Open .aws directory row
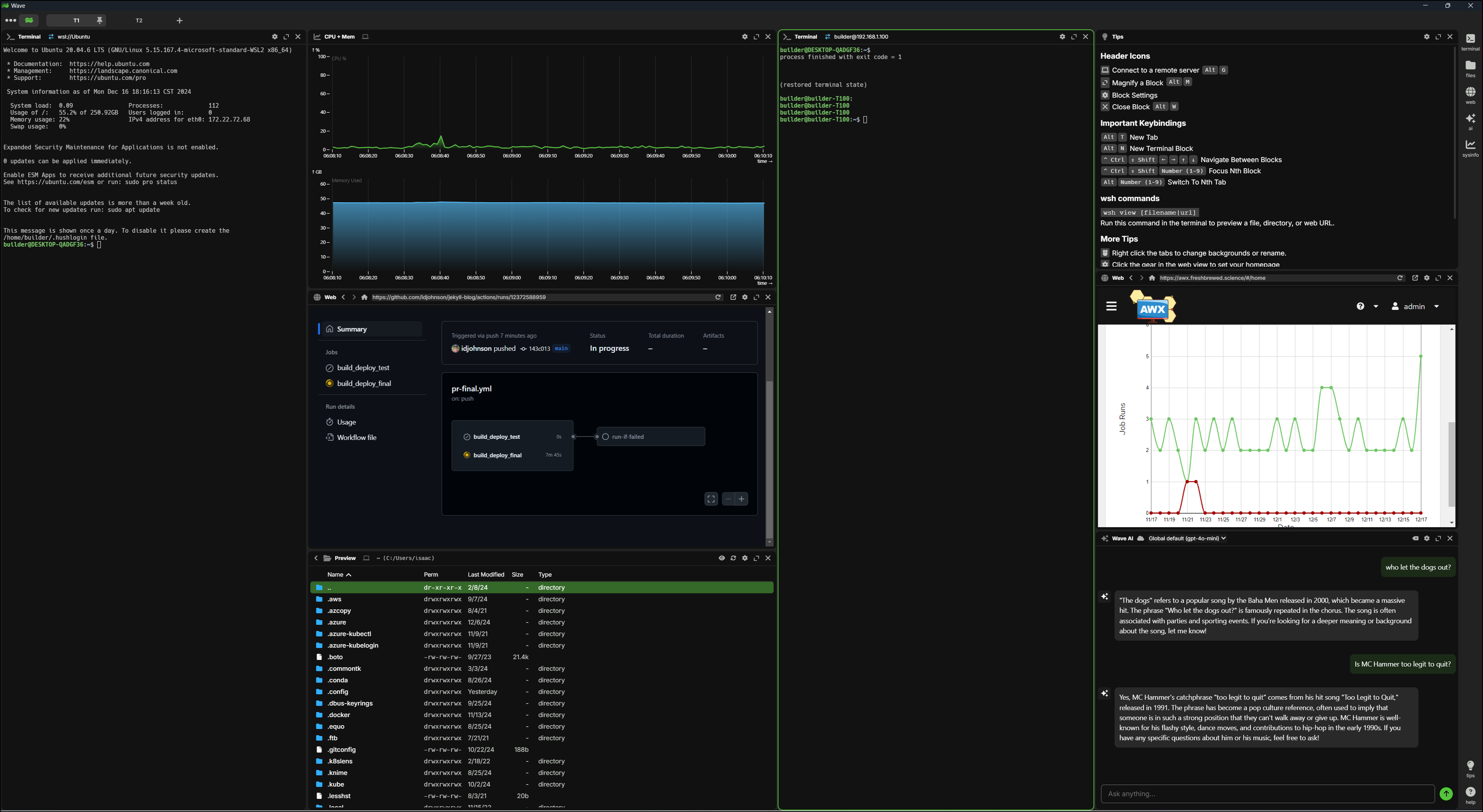 coord(541,599)
